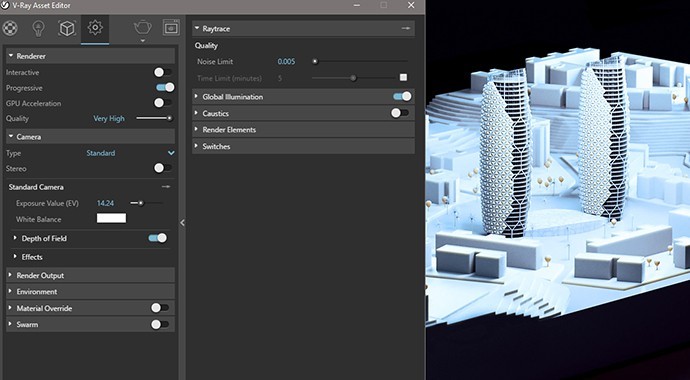Click the render teapot icon
The image size is (690, 380).
tap(143, 27)
